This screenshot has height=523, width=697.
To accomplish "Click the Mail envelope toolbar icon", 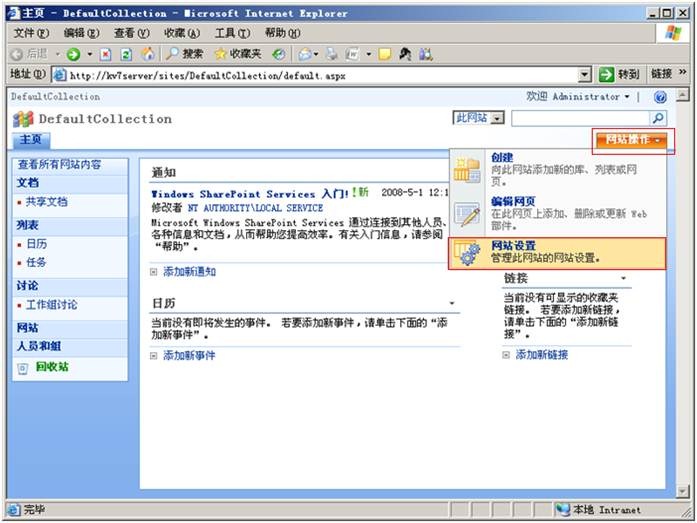I will point(305,54).
